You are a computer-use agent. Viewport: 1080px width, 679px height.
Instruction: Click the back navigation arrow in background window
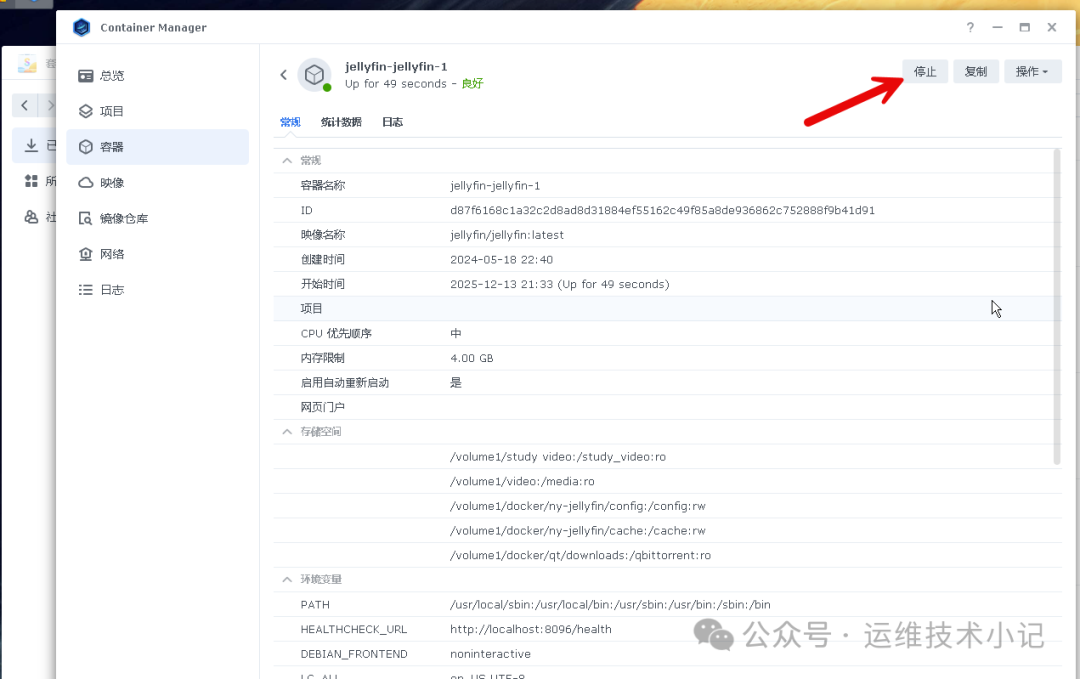click(x=25, y=105)
